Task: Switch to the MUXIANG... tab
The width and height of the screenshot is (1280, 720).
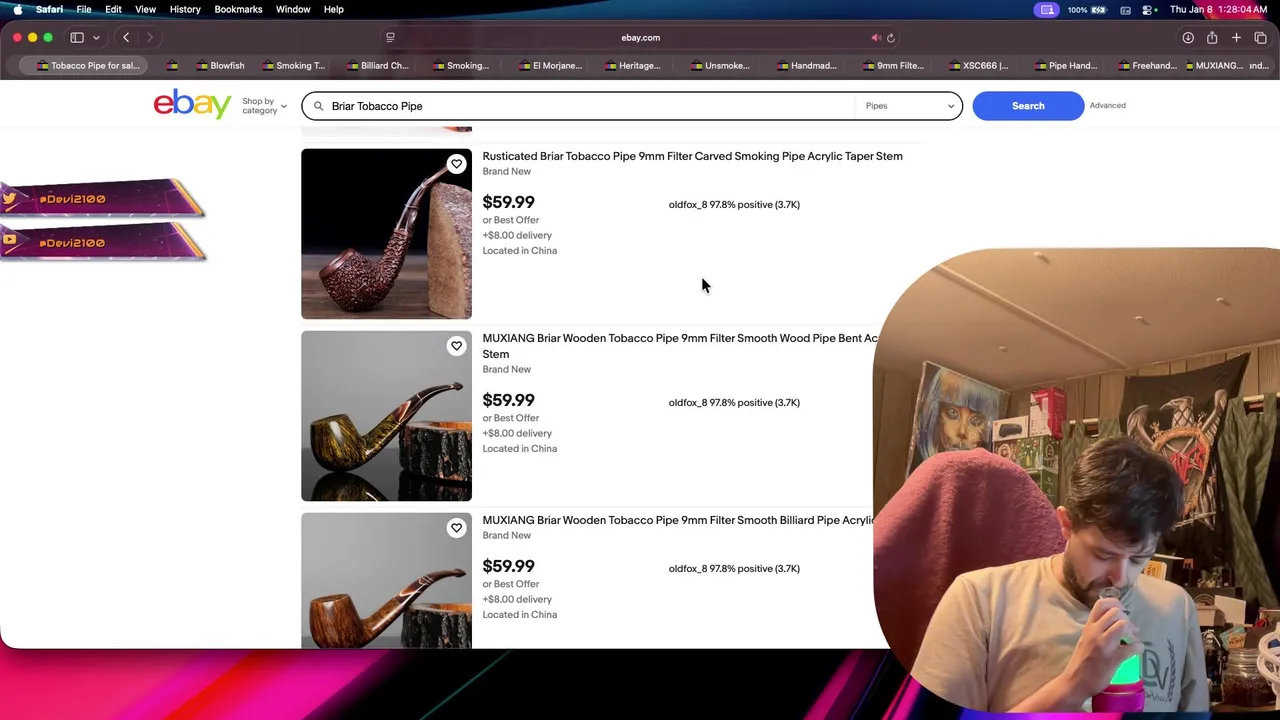Action: (1213, 66)
